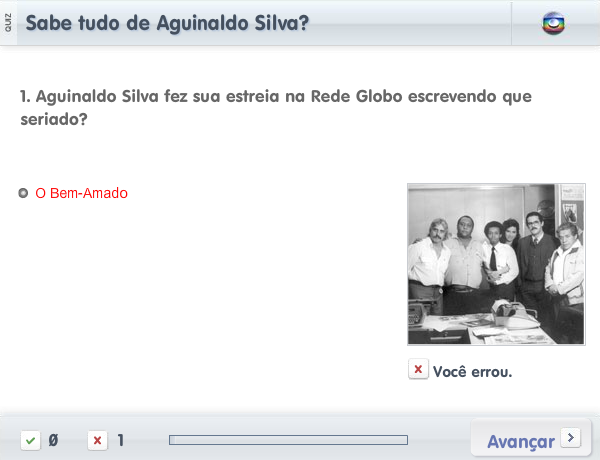
Task: Click the green checkmark icon in footer
Action: (x=31, y=440)
